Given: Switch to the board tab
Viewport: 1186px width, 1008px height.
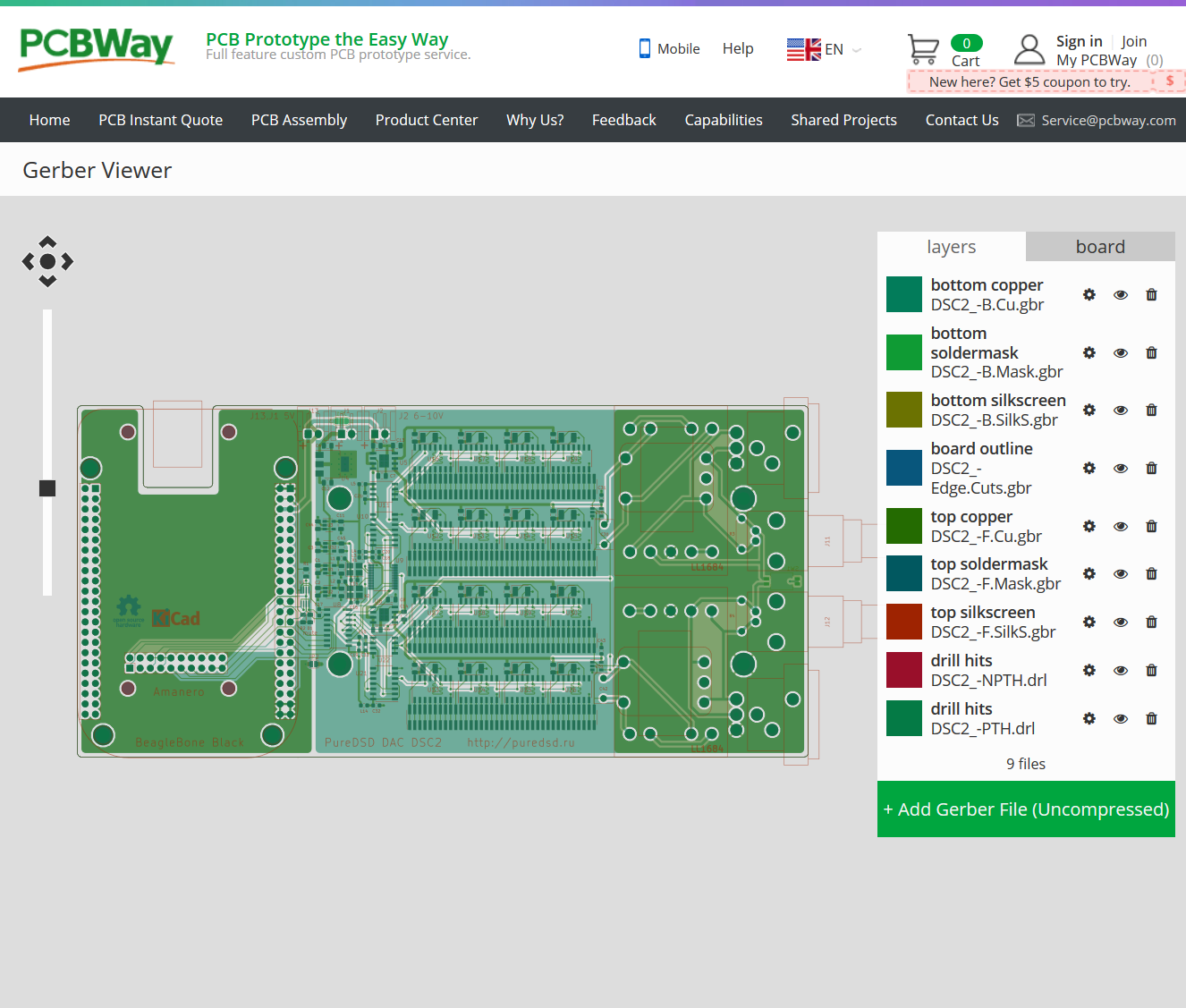Looking at the screenshot, I should pos(1100,247).
